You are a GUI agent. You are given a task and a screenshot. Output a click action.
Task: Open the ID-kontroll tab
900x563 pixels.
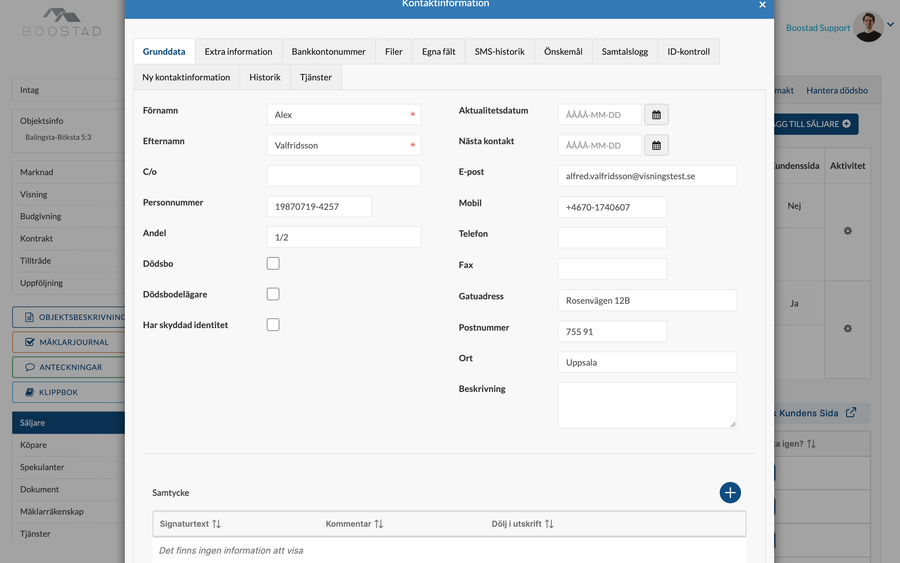[688, 52]
